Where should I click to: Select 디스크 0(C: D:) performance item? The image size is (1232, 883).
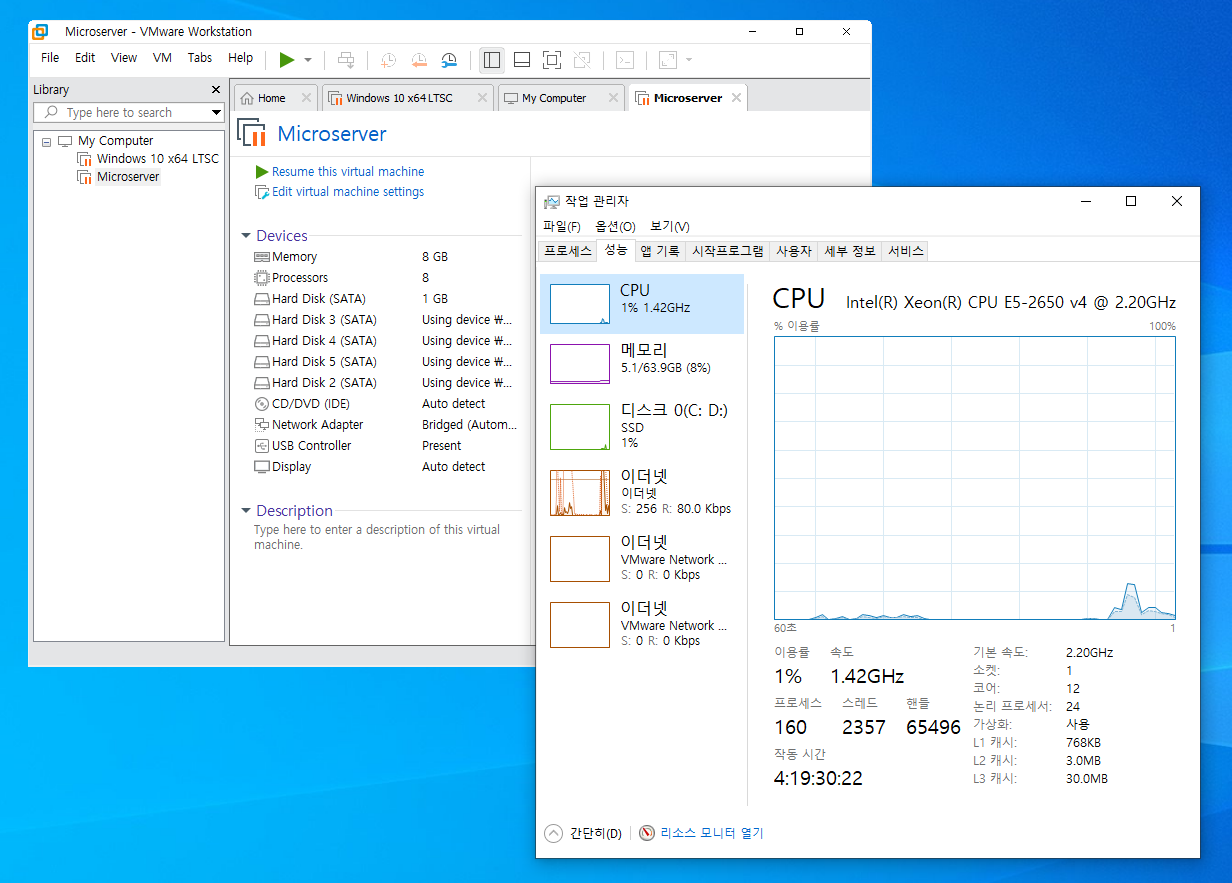pyautogui.click(x=642, y=426)
